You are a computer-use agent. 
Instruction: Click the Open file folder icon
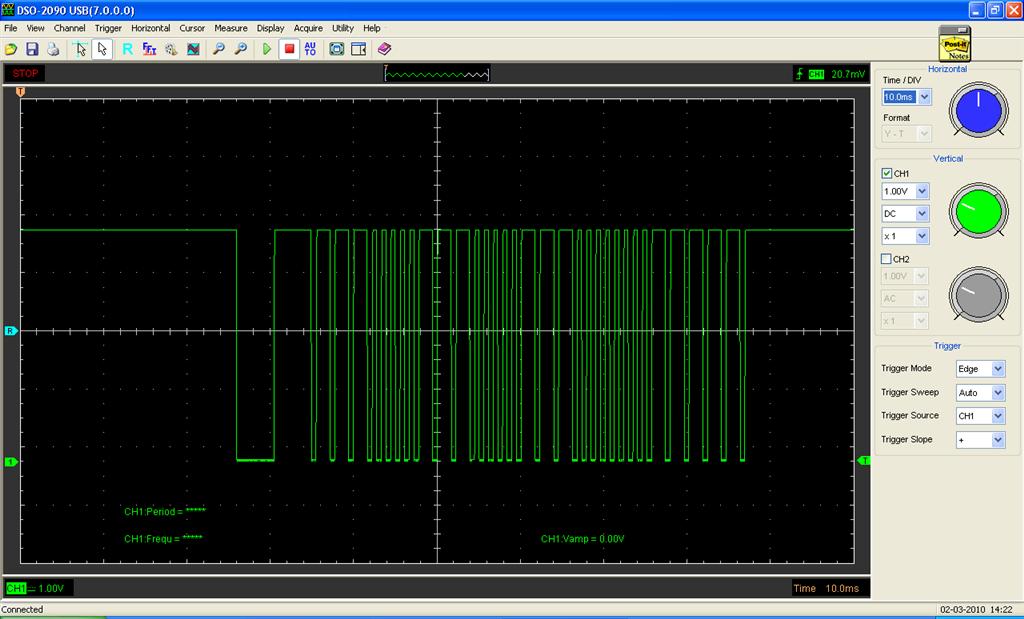coord(11,48)
